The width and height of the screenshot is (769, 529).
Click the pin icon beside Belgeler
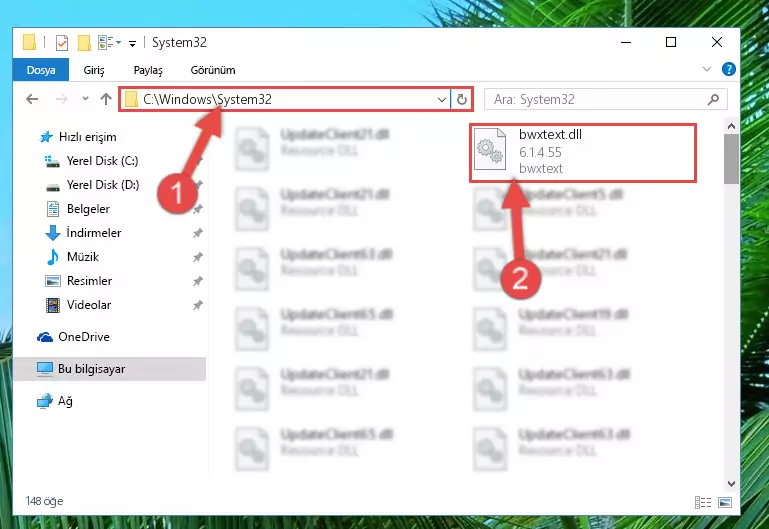pyautogui.click(x=198, y=209)
